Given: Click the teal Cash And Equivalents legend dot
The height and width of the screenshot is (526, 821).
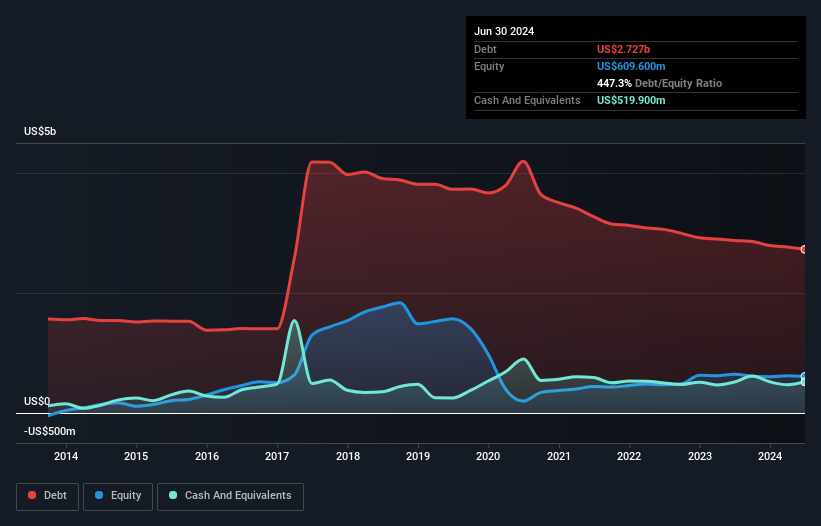Looking at the screenshot, I should point(173,495).
